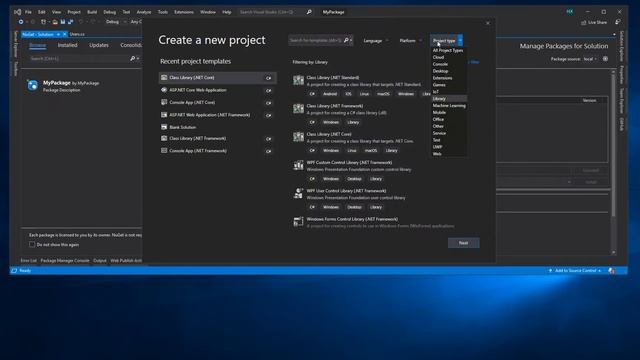The image size is (640, 360).
Task: Switch to the Updates tab
Action: pyautogui.click(x=99, y=45)
